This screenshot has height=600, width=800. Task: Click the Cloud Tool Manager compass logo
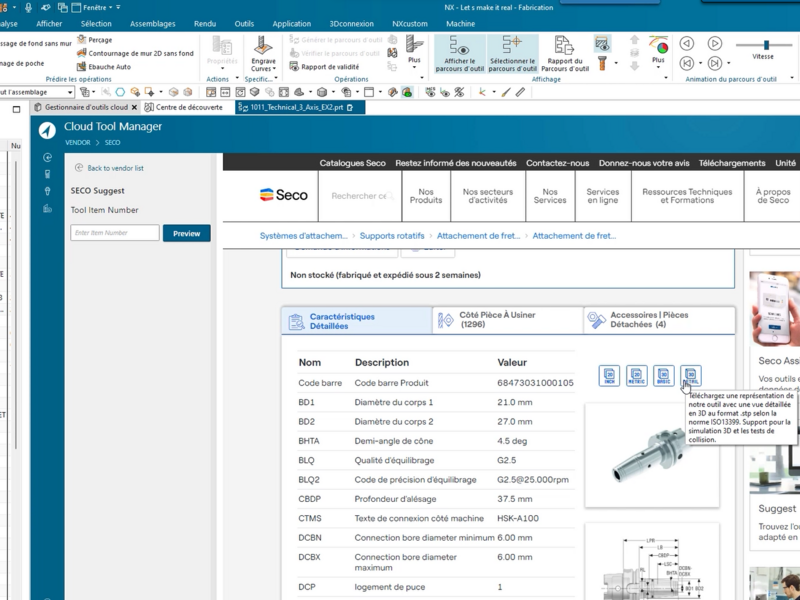[x=47, y=131]
